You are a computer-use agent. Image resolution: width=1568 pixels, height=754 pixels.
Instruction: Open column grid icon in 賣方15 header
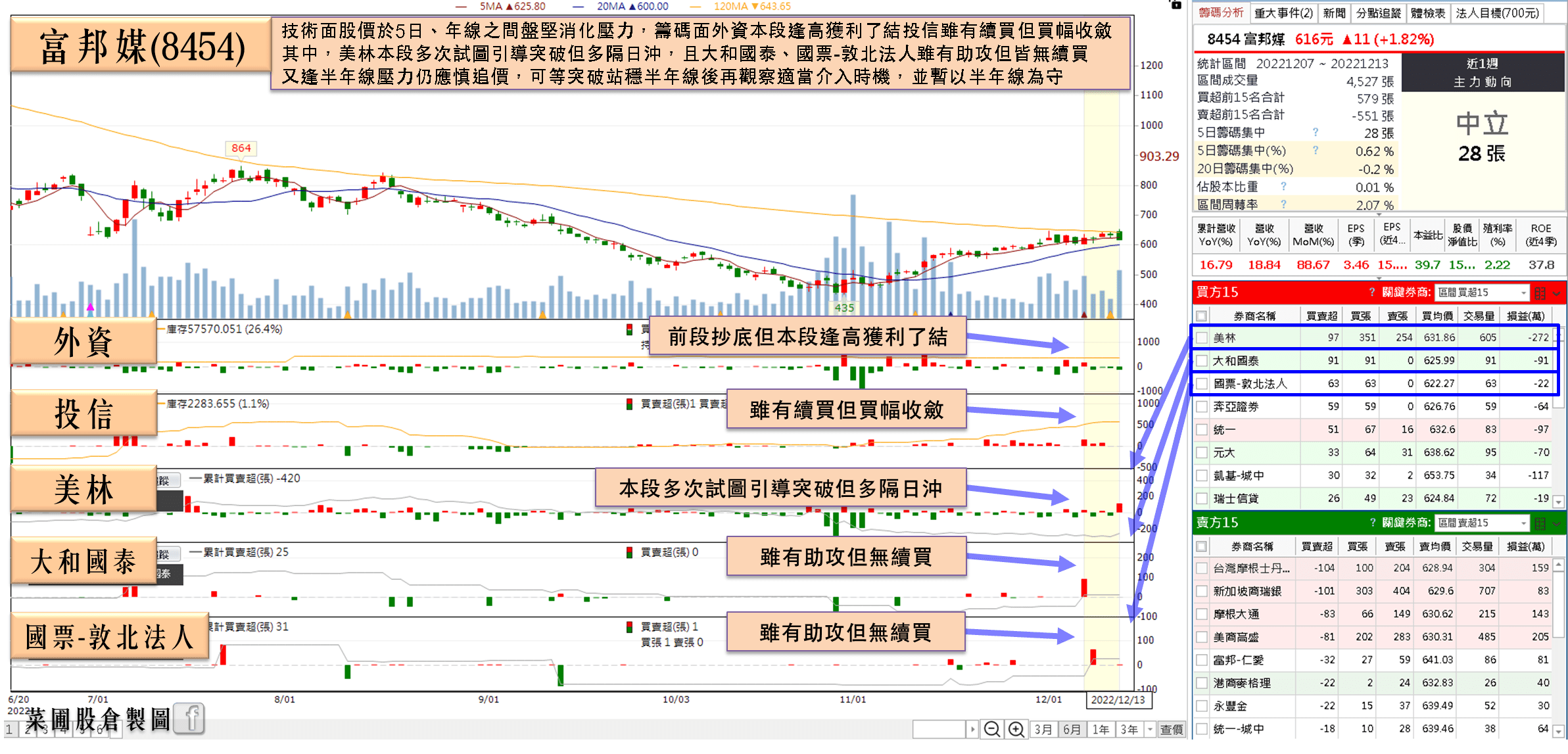point(1540,524)
